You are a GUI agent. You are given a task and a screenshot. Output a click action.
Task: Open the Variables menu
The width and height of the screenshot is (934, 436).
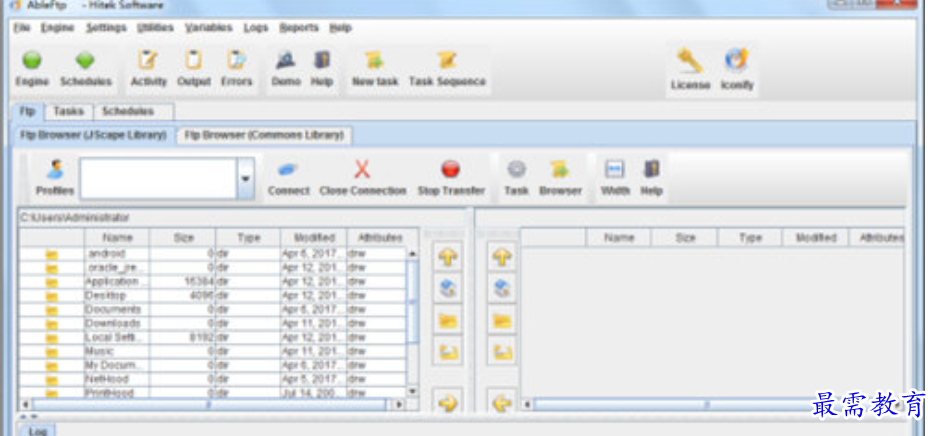click(x=208, y=28)
